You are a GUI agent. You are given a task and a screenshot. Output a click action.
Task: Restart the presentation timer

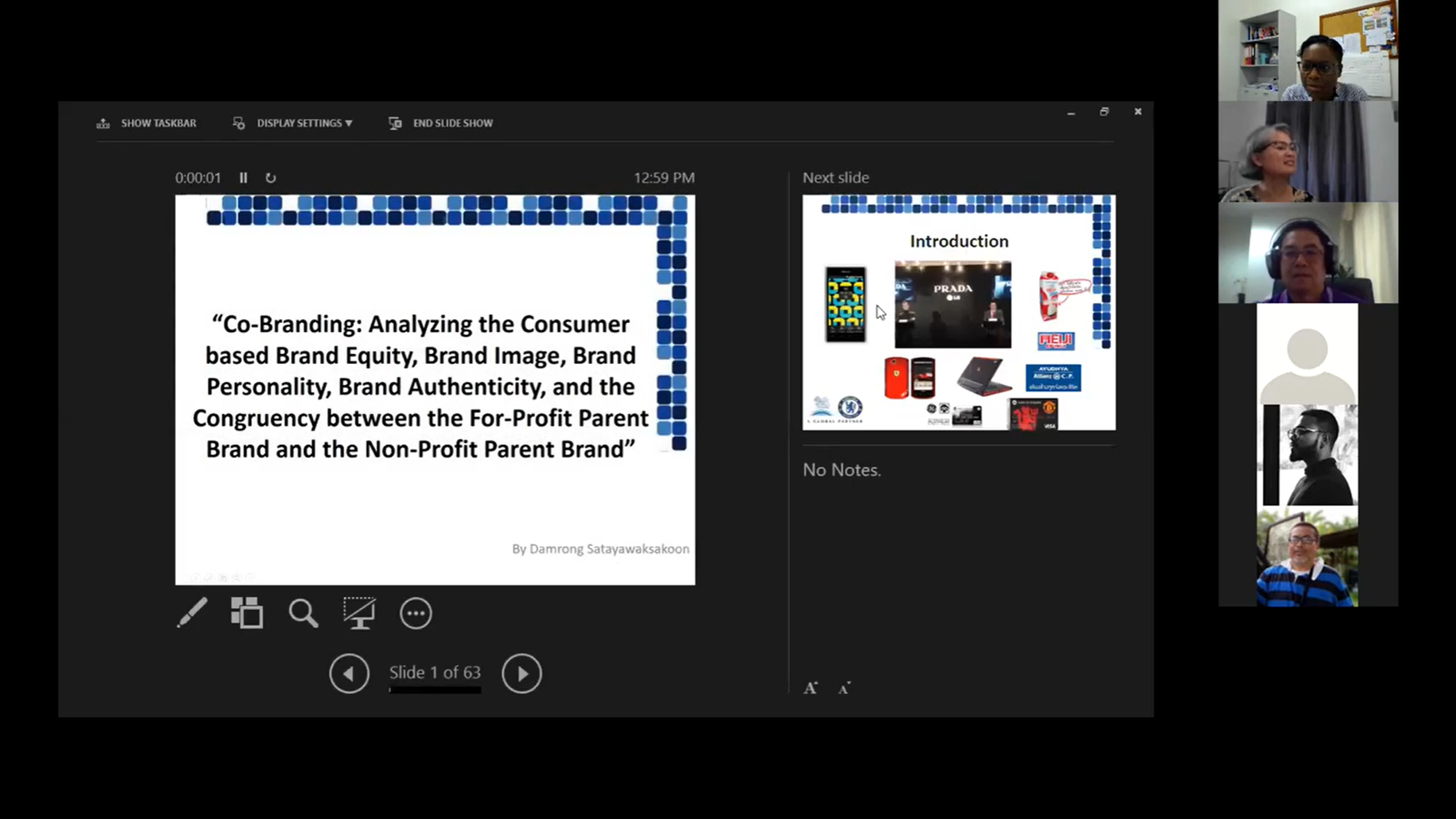click(270, 177)
